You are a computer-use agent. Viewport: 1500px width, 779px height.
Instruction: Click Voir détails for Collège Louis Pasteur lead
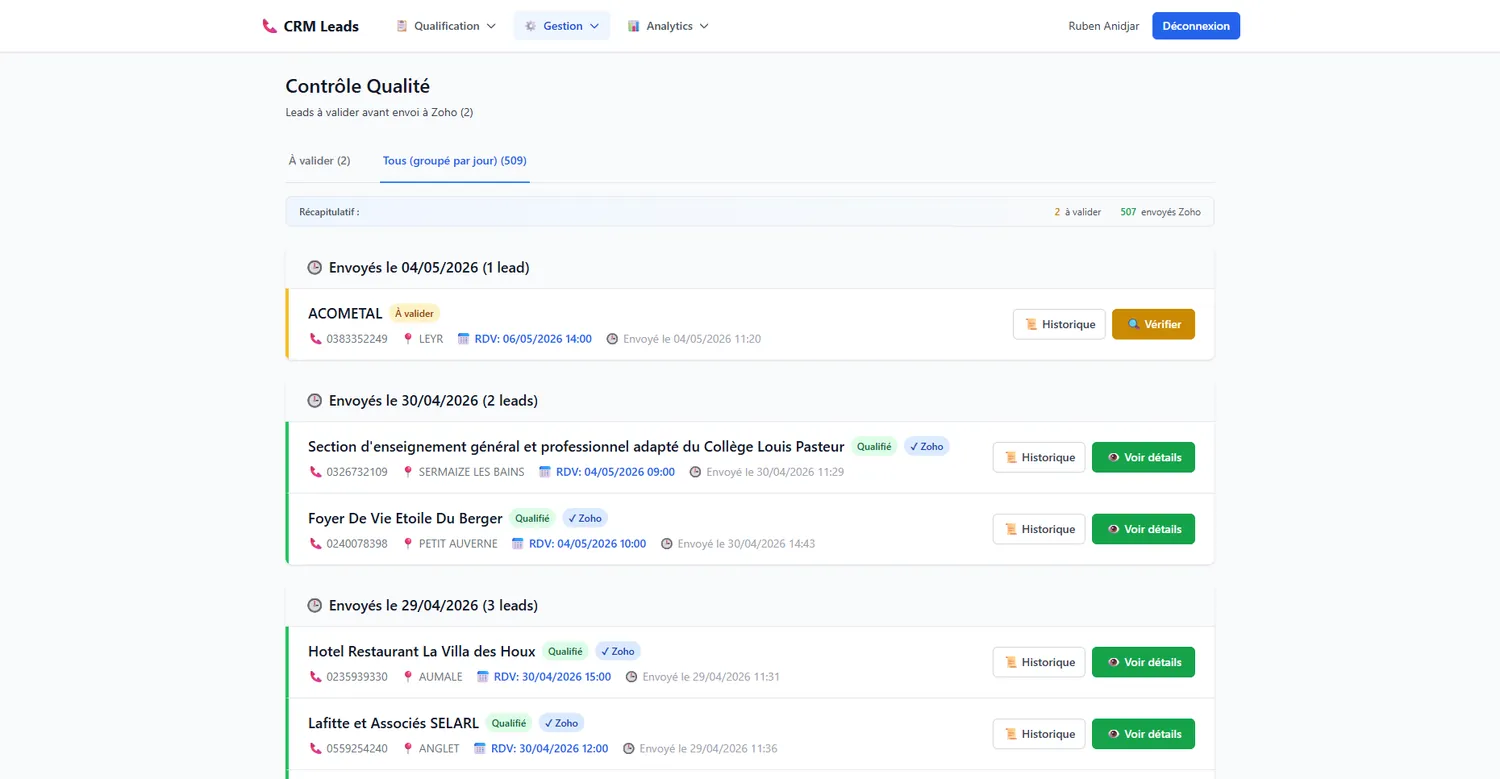click(1143, 457)
